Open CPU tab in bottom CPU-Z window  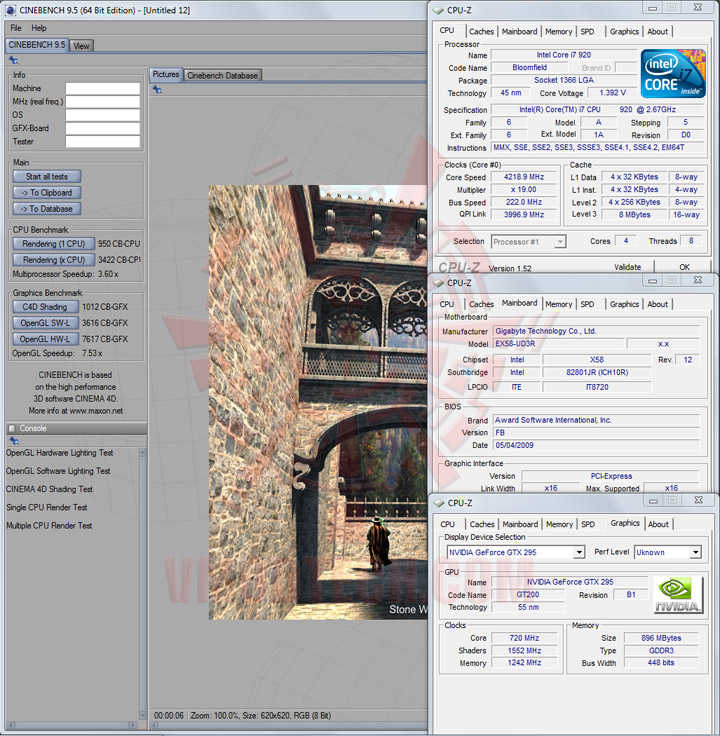pyautogui.click(x=447, y=524)
